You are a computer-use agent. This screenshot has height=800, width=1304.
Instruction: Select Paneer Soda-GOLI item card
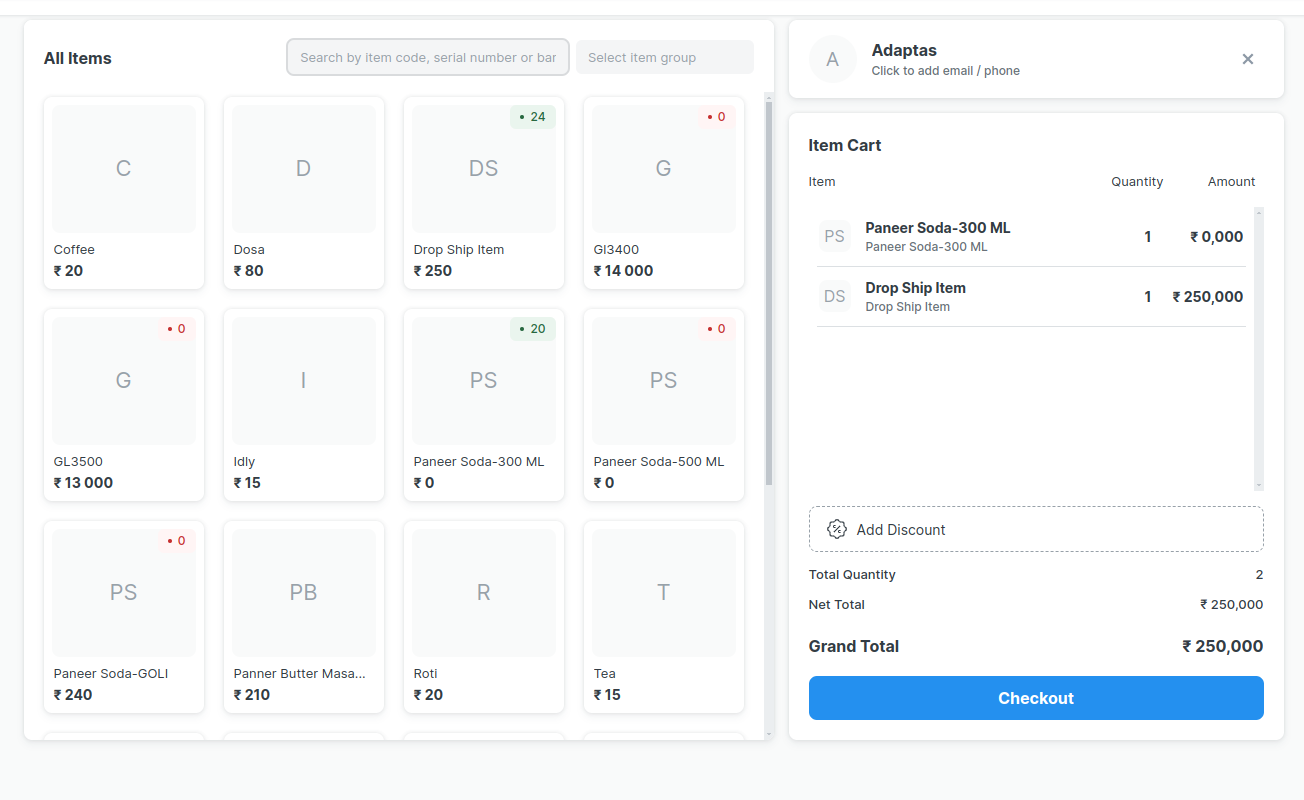pyautogui.click(x=124, y=617)
